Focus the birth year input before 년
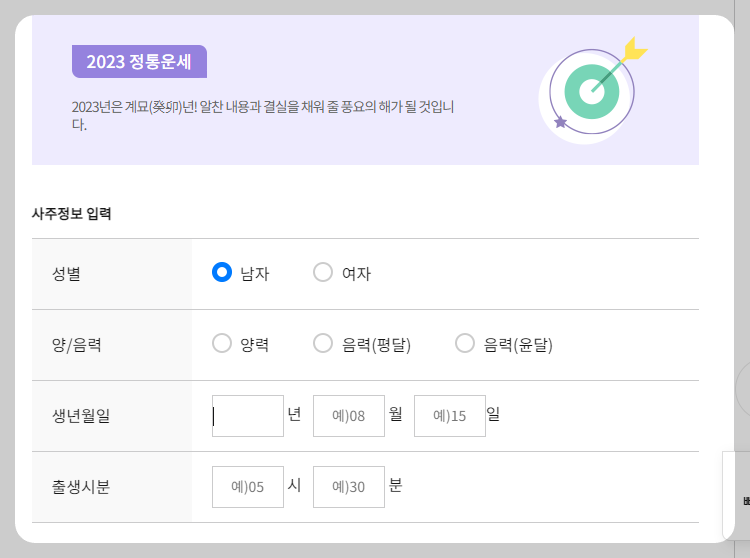The height and width of the screenshot is (558, 750). coord(248,416)
